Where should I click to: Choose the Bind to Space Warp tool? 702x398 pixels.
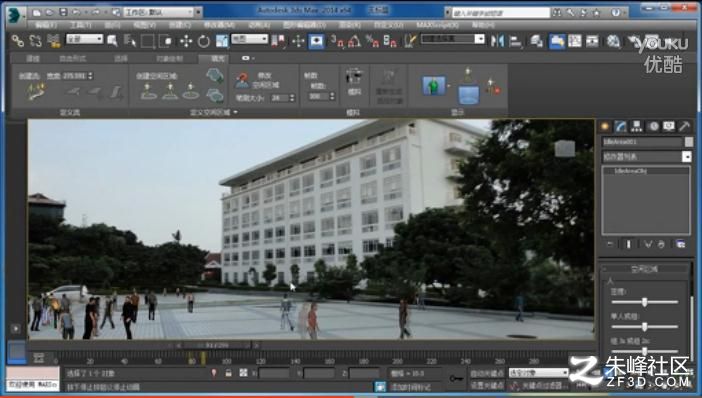click(54, 41)
